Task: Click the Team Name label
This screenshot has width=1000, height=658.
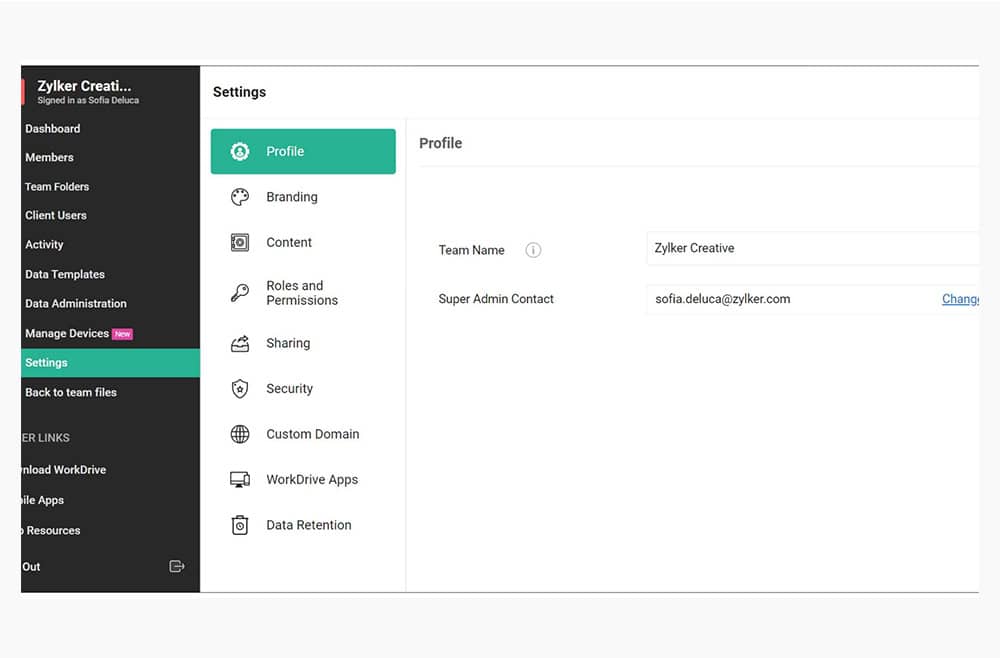Action: (x=471, y=251)
